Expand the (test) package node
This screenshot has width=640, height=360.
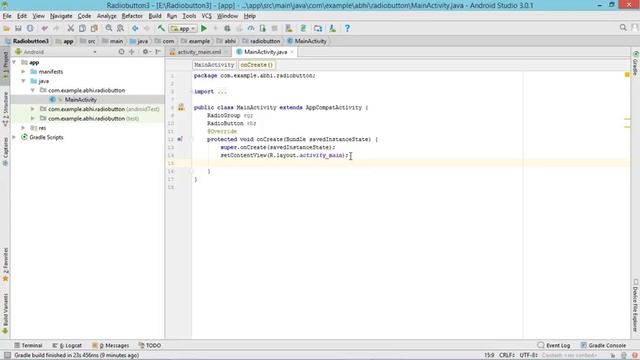coord(33,118)
